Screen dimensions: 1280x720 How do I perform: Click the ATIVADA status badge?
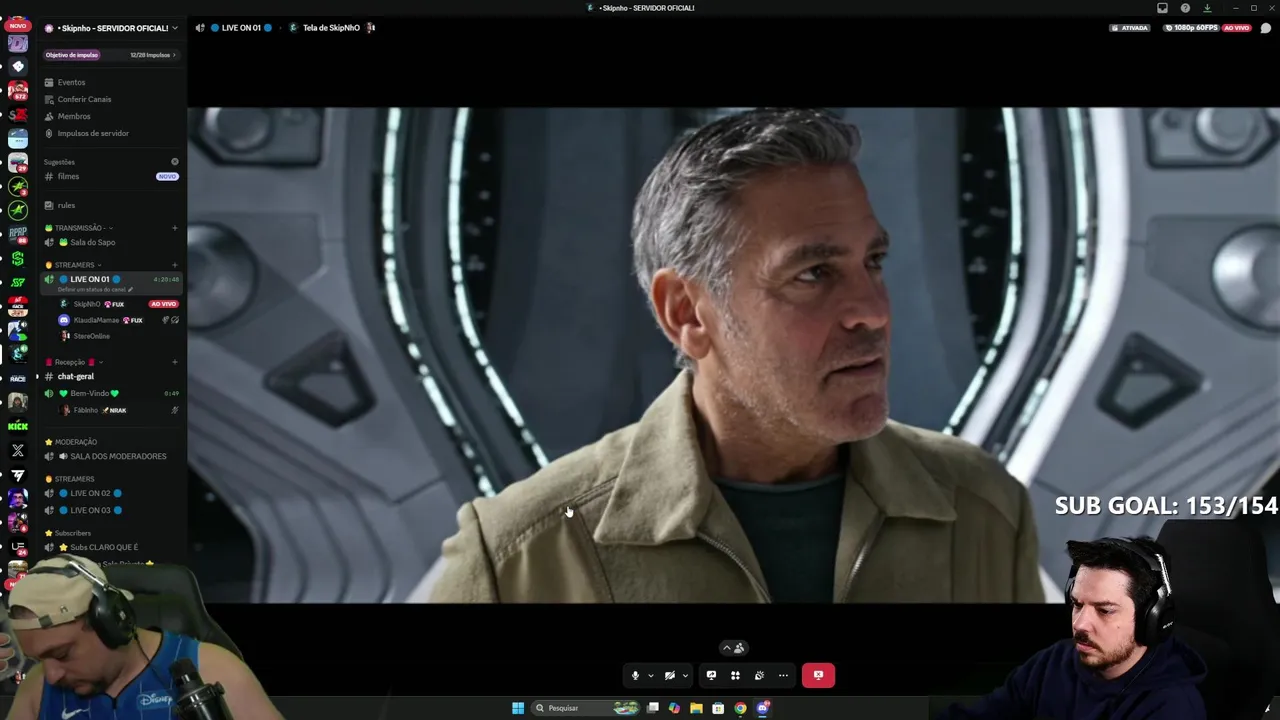tap(1130, 28)
